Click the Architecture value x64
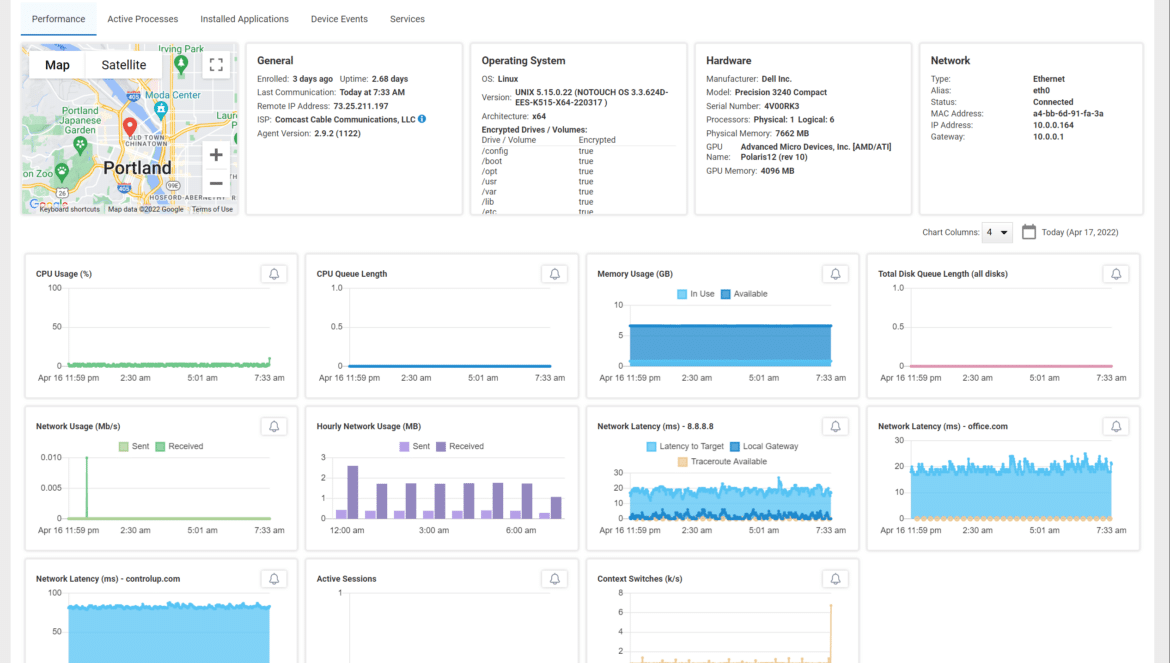This screenshot has height=663, width=1170. click(539, 116)
